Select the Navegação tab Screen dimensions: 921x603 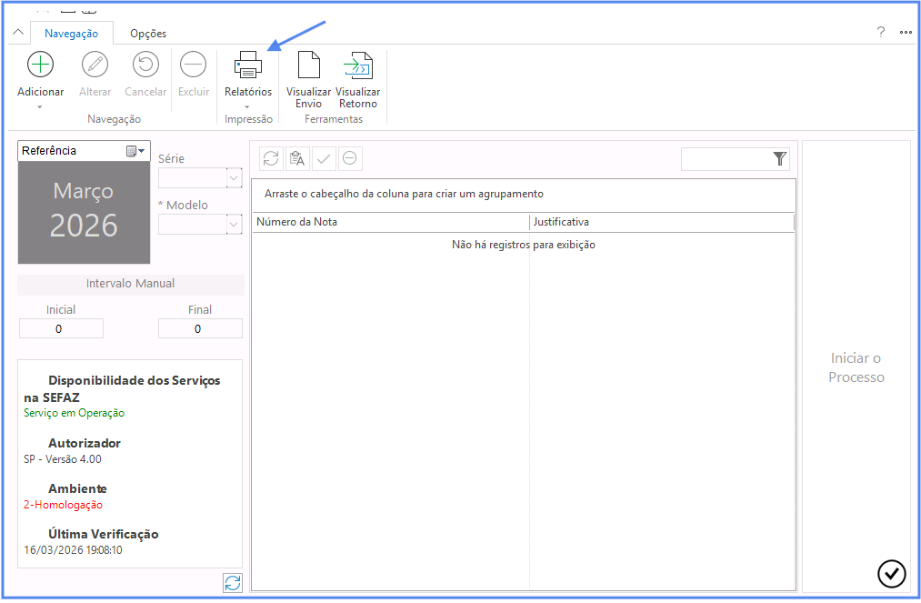point(71,33)
